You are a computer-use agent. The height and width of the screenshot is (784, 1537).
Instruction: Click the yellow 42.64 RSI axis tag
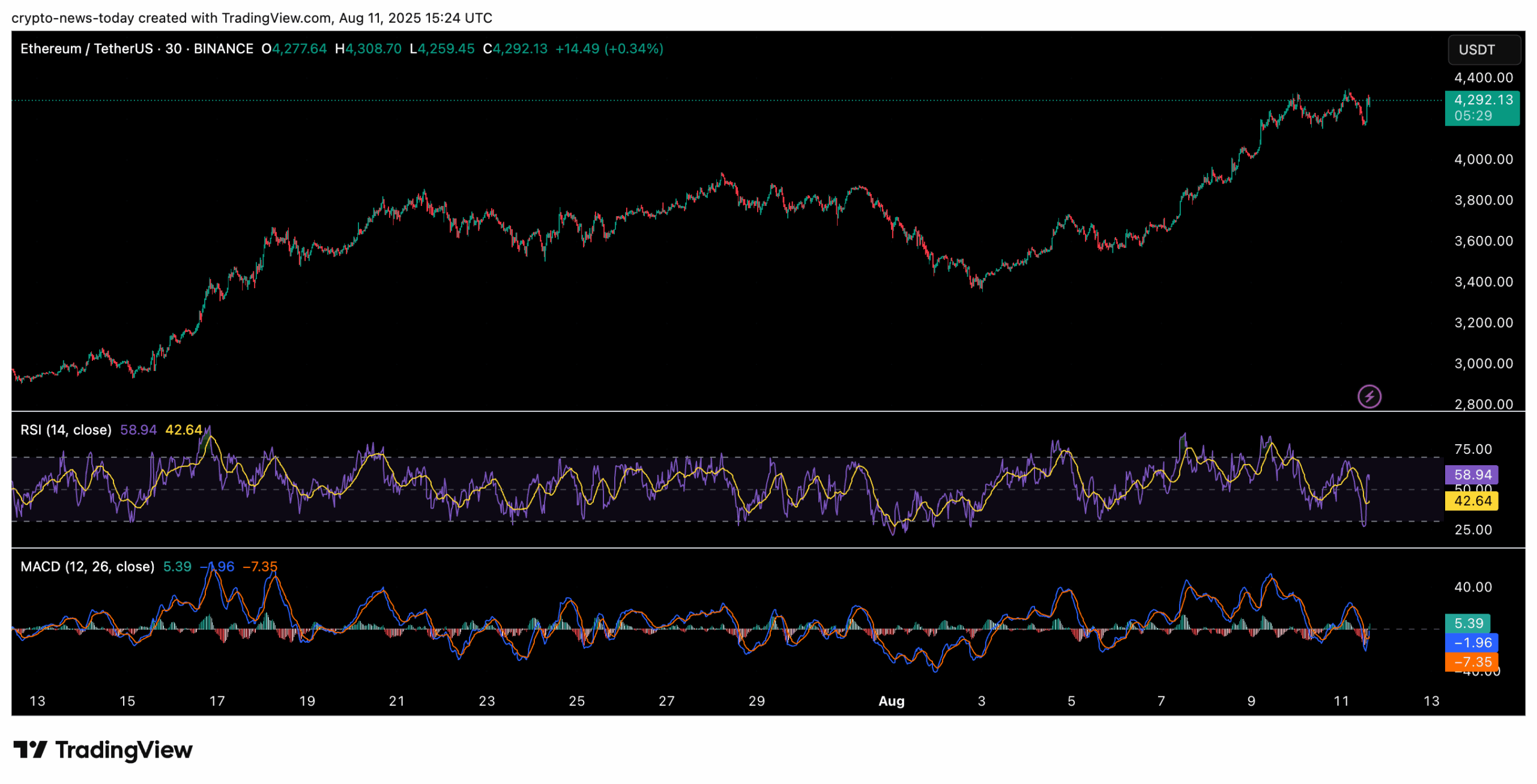(x=1472, y=501)
